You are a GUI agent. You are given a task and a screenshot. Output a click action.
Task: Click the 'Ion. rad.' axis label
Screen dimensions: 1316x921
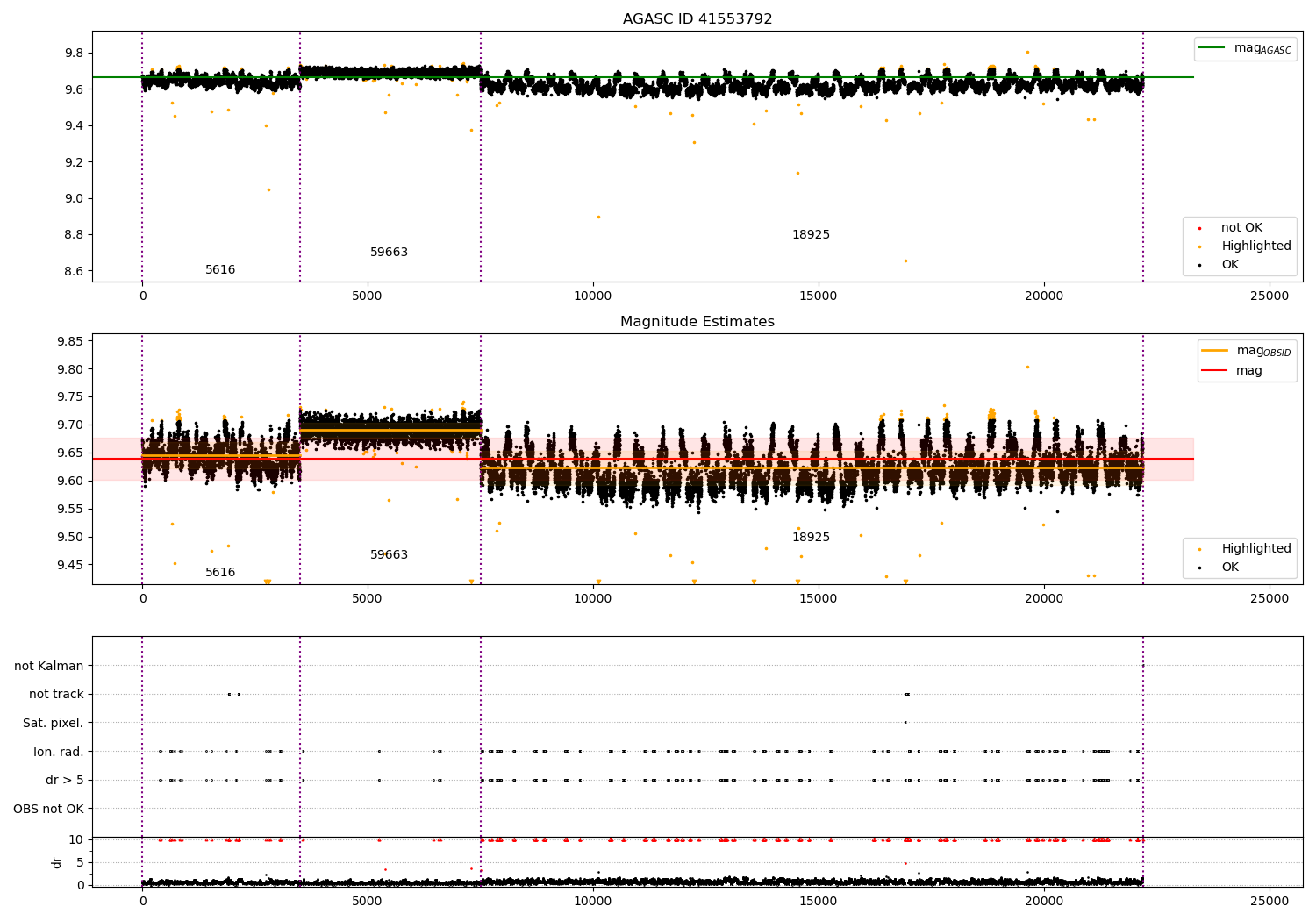(x=59, y=752)
